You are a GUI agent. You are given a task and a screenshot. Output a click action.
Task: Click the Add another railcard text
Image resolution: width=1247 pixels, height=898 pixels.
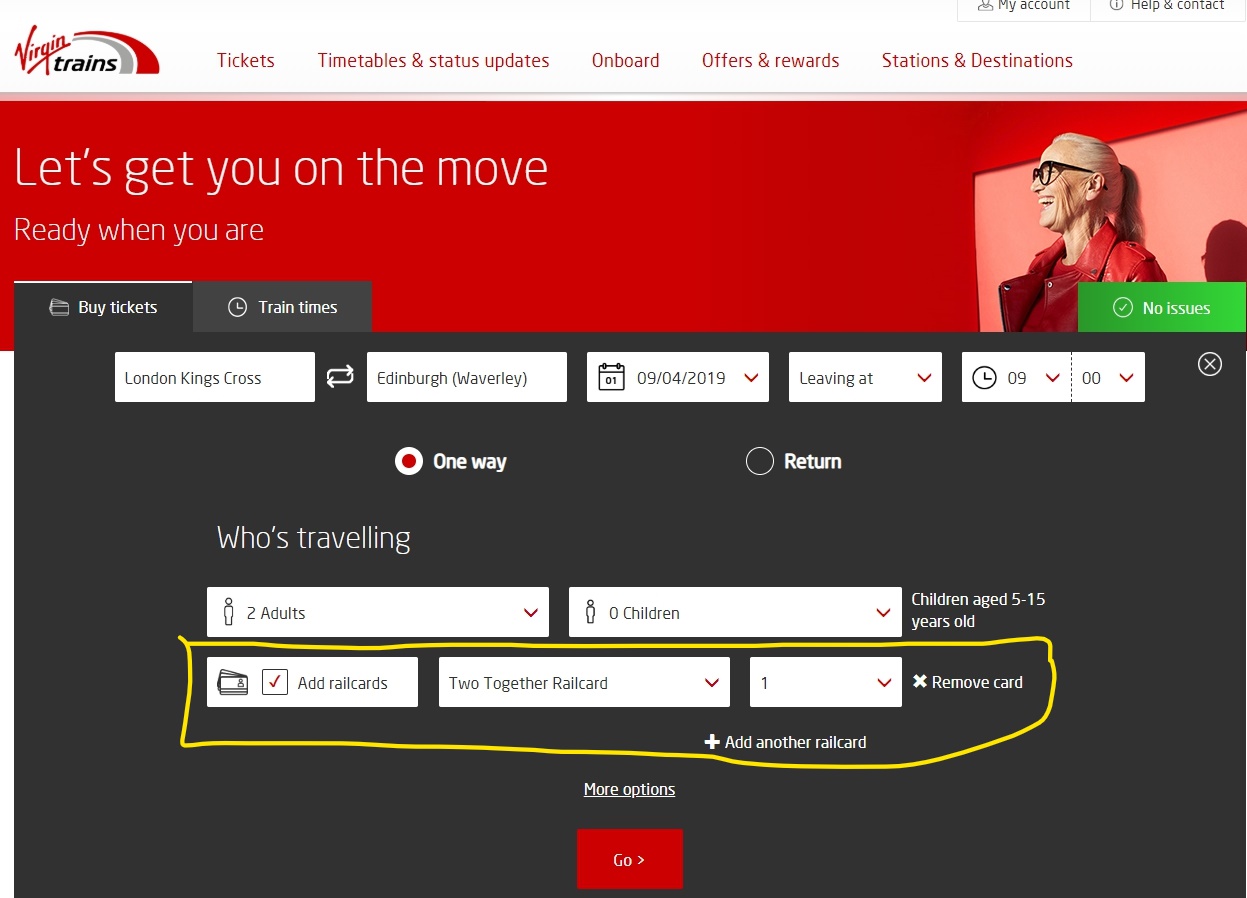pos(795,742)
